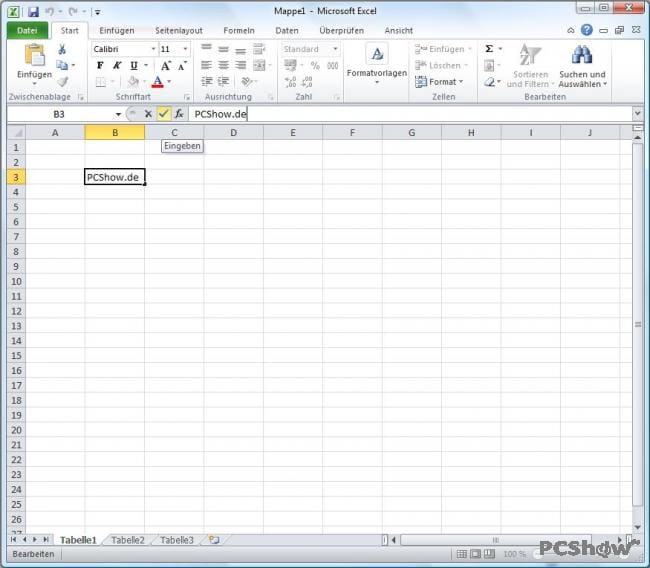Click the text orientation icon
The height and width of the screenshot is (568, 650).
(x=247, y=82)
